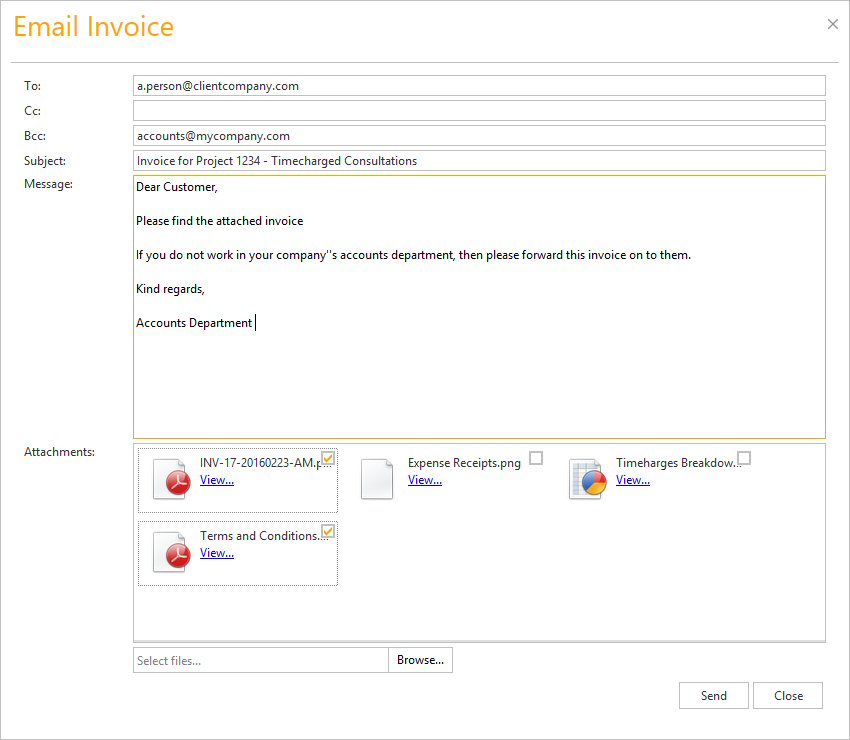Focus the Bcc address field
Viewport: 850px width, 740px height.
[x=479, y=136]
